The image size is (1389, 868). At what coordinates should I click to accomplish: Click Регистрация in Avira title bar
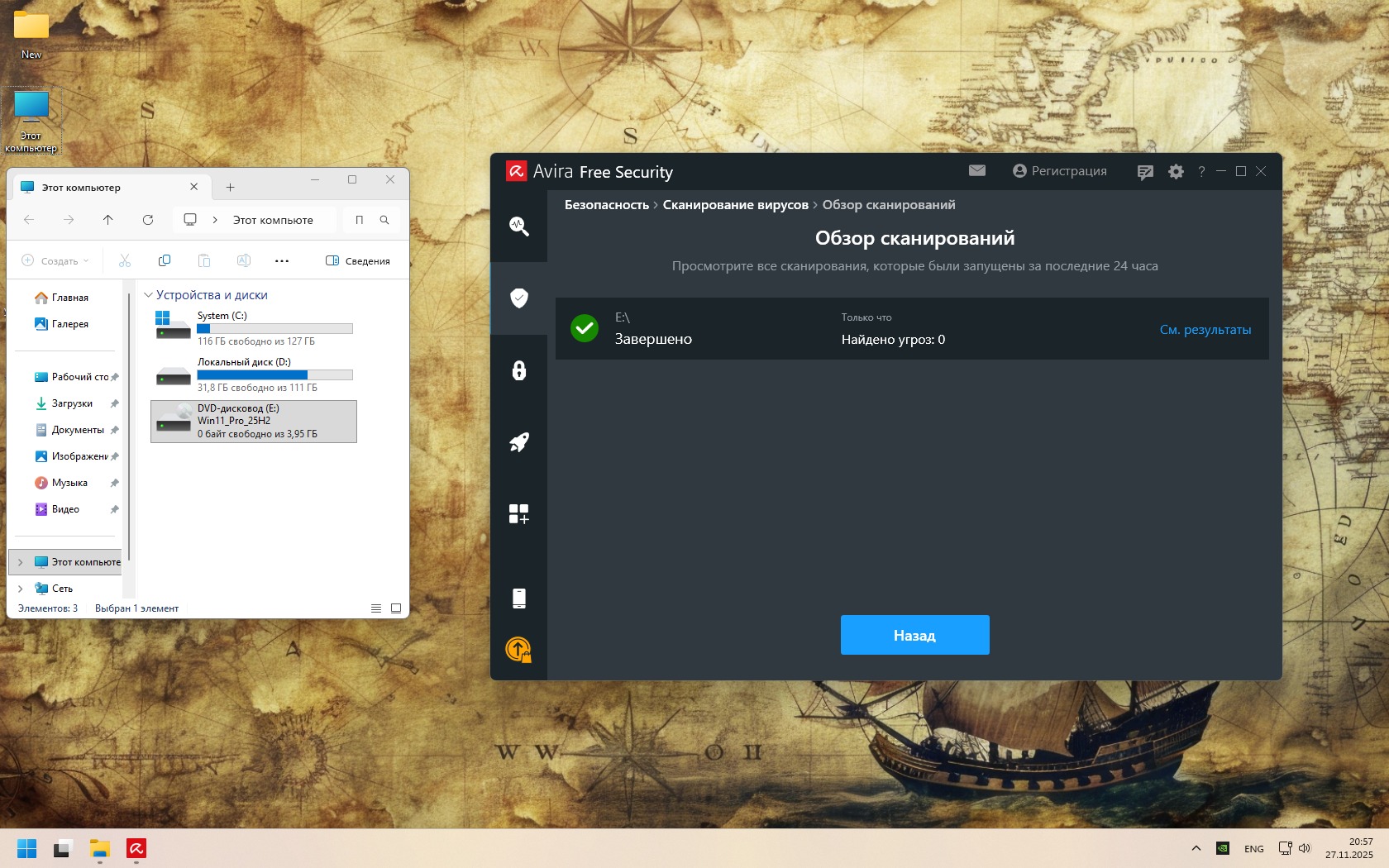click(1060, 171)
